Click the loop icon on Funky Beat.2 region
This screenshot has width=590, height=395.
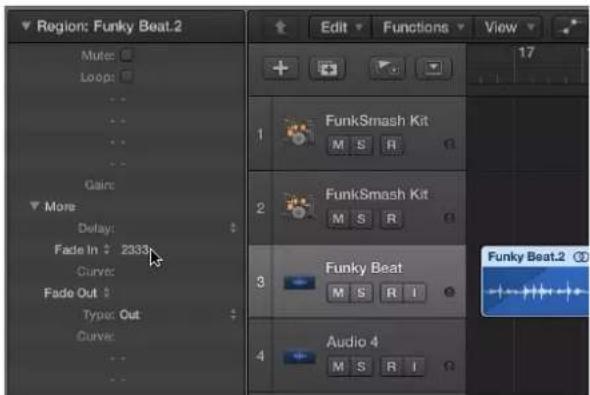tap(581, 257)
